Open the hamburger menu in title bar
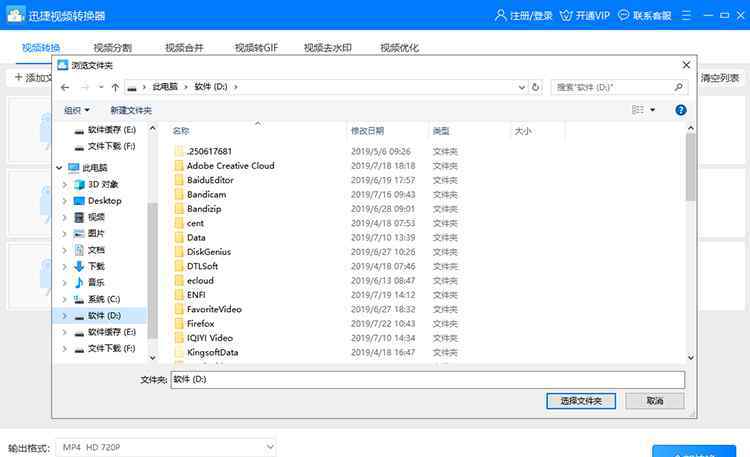Image resolution: width=750 pixels, height=457 pixels. tap(686, 15)
